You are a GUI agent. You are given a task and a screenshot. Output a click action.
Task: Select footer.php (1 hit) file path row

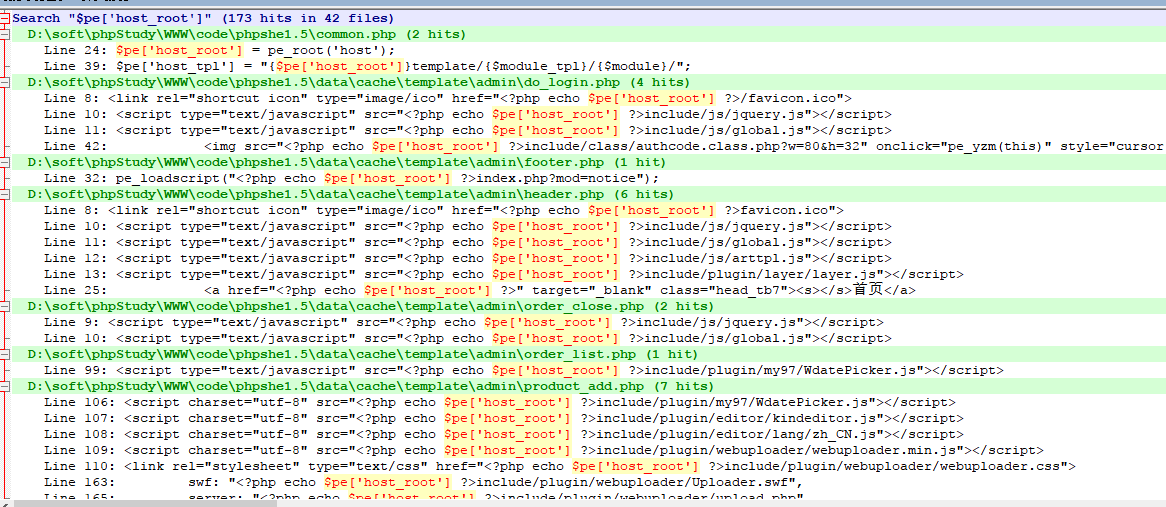point(346,163)
